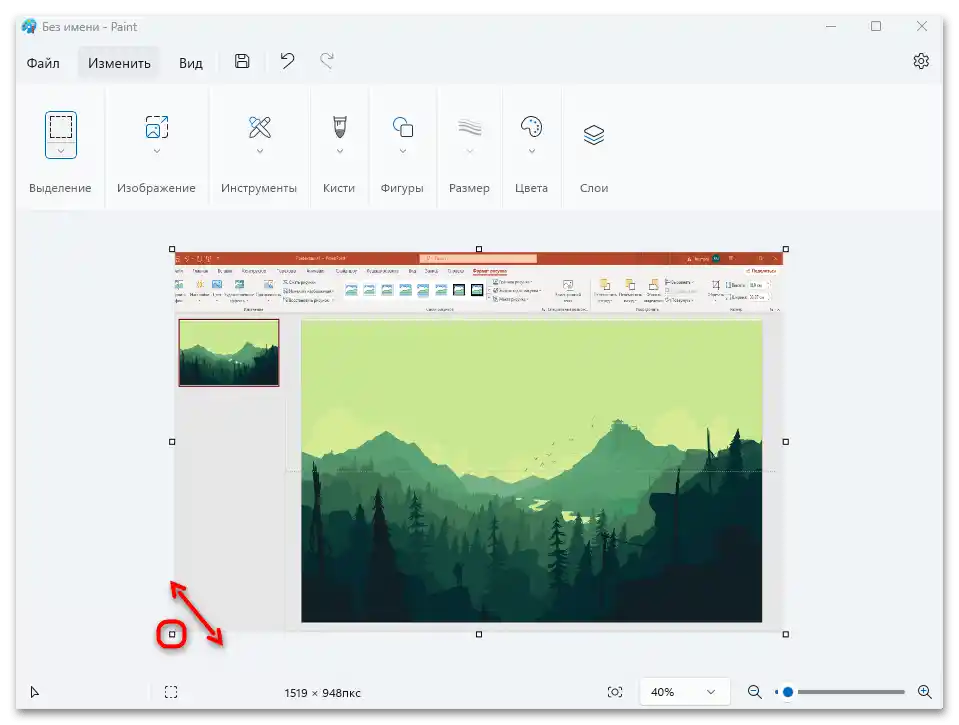This screenshot has width=959, height=725.
Task: Open the Вид menu
Action: point(191,63)
